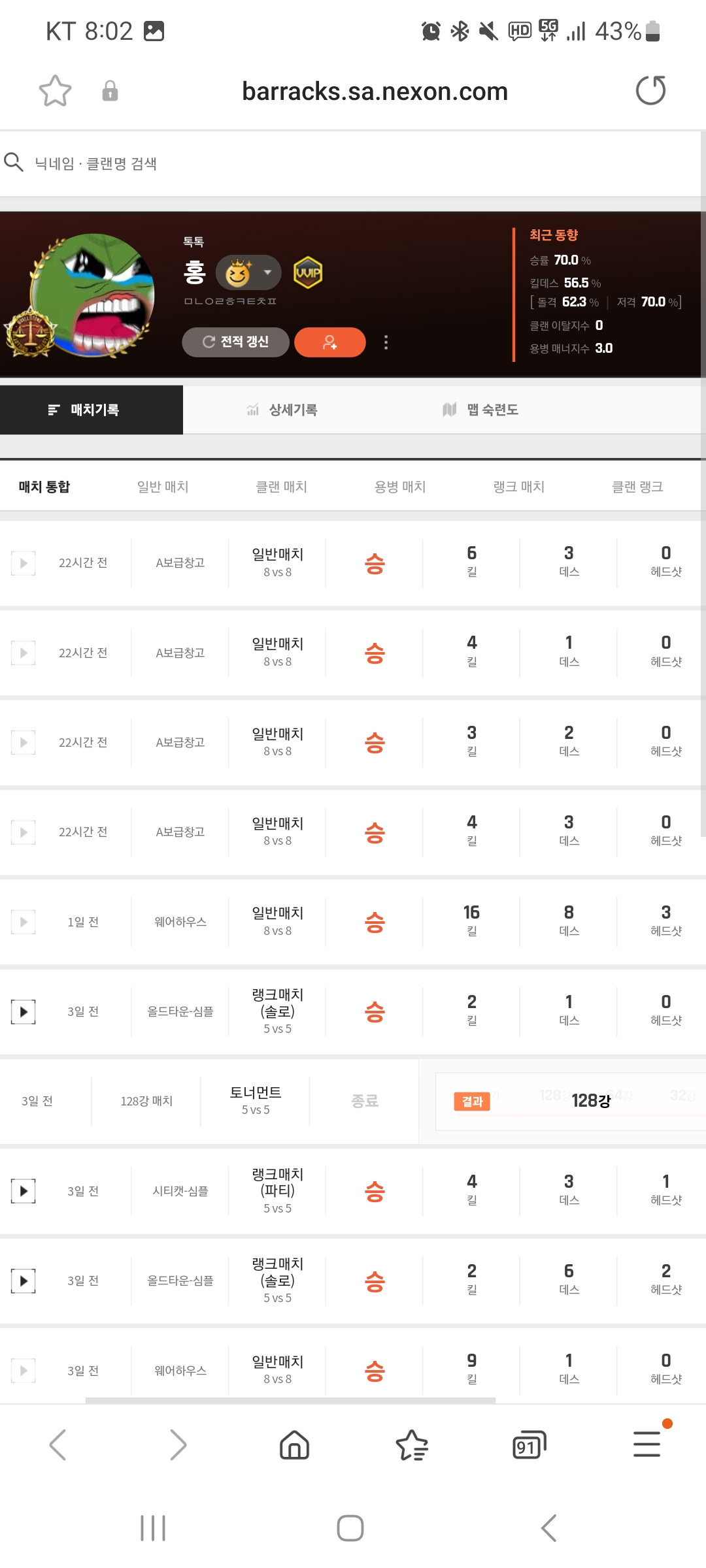The width and height of the screenshot is (706, 1568).
Task: Click the 전적 갱신 refresh button
Action: tap(236, 342)
